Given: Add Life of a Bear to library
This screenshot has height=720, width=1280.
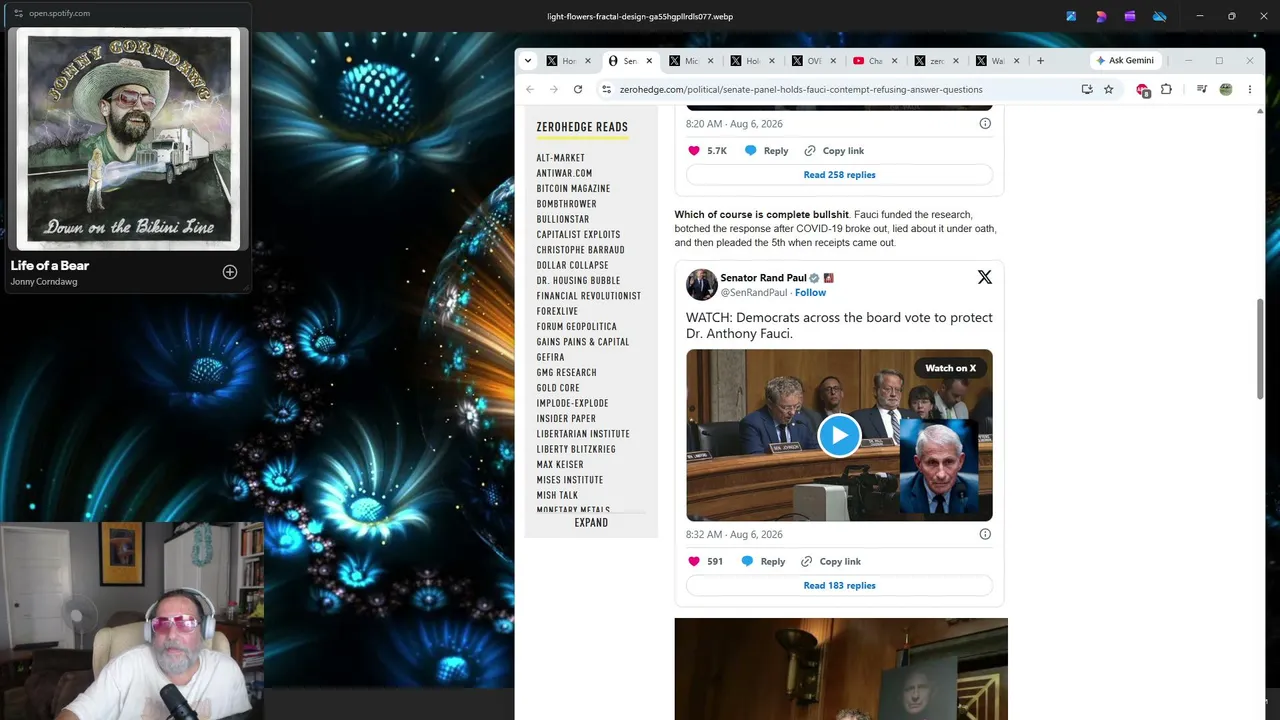Looking at the screenshot, I should tap(230, 272).
